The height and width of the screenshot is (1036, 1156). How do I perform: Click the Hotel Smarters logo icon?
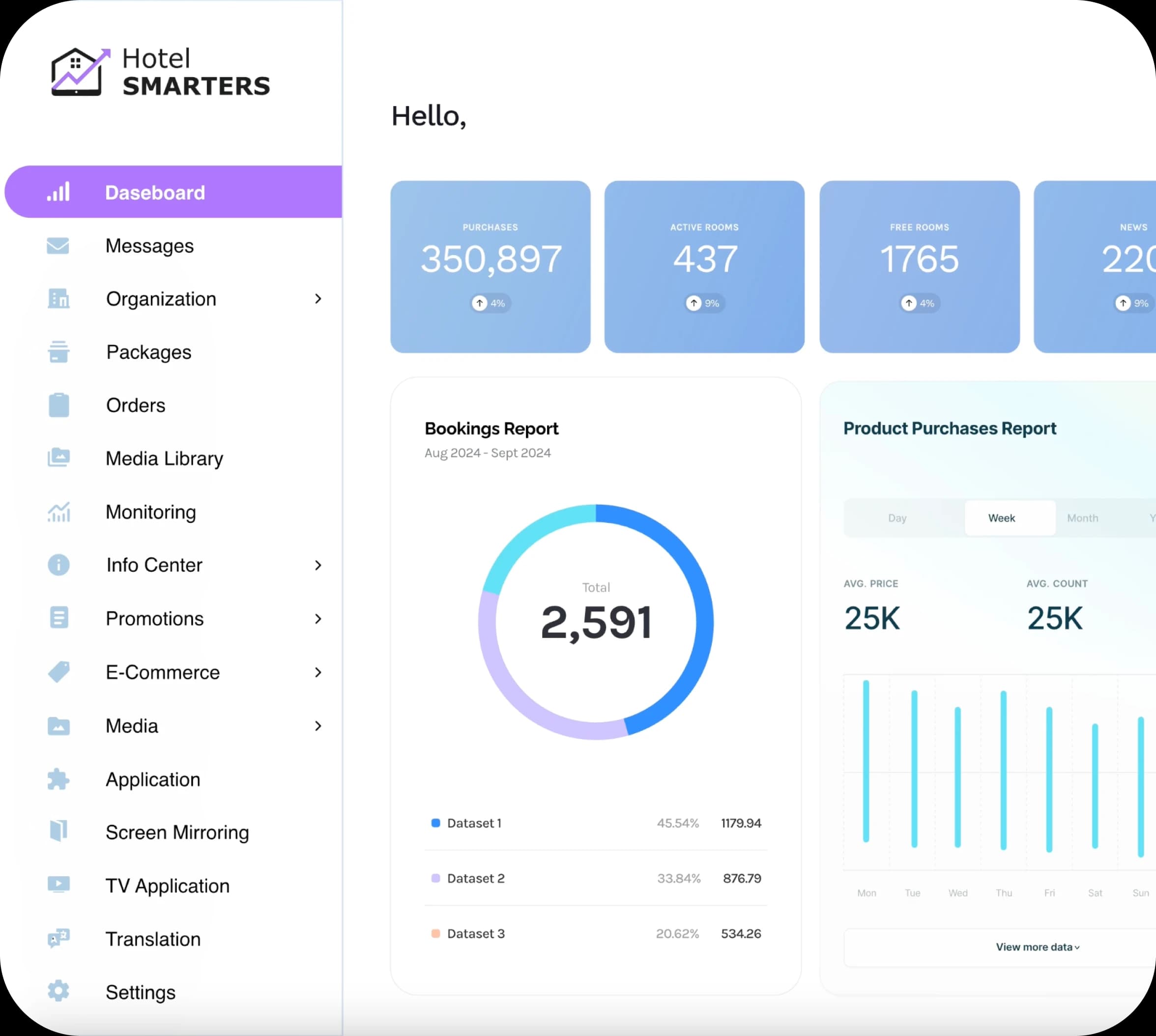[x=80, y=72]
